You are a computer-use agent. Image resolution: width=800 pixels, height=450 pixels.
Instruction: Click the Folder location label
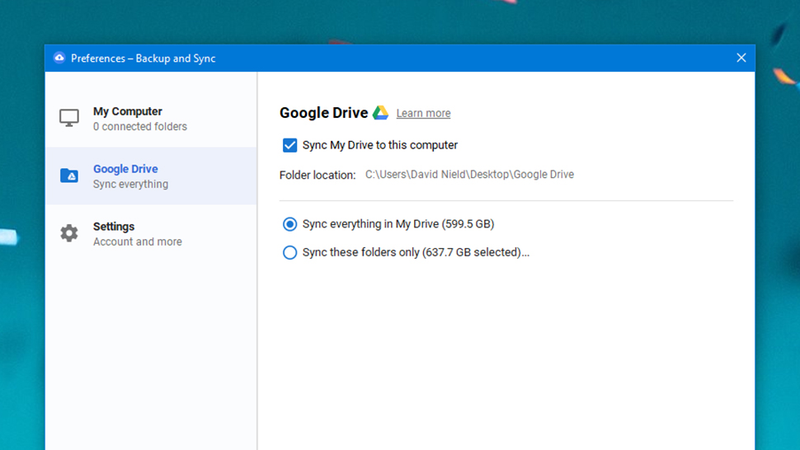pos(317,175)
